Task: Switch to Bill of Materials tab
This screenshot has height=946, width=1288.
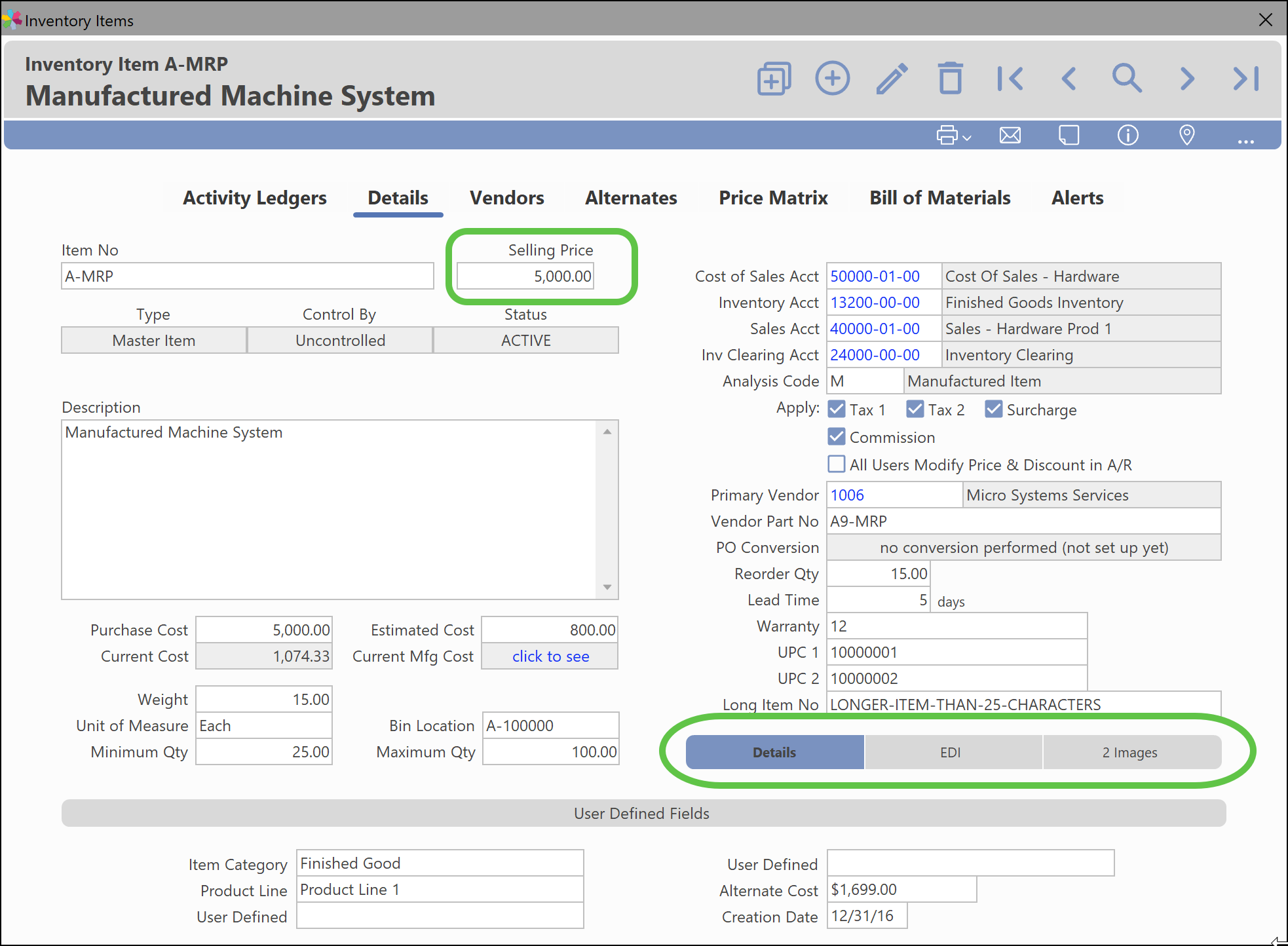Action: [939, 198]
